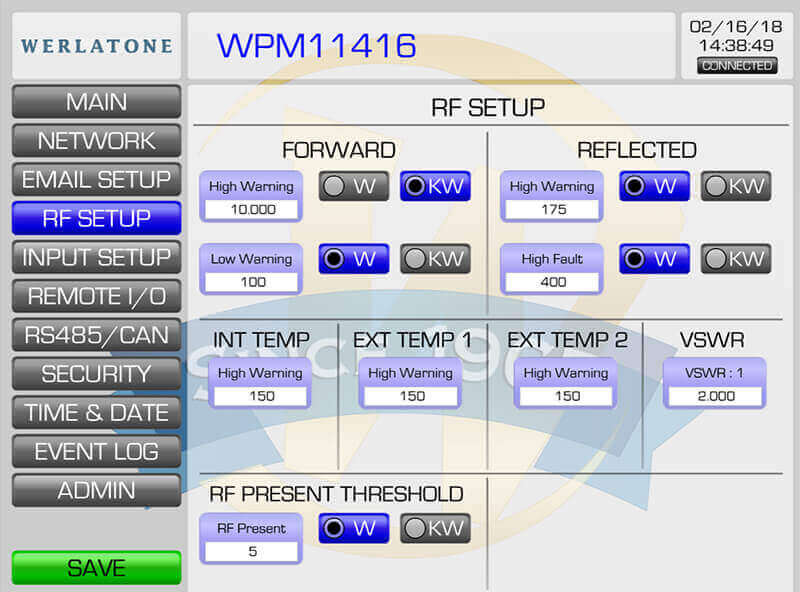Click the INT TEMP heading

click(x=261, y=340)
